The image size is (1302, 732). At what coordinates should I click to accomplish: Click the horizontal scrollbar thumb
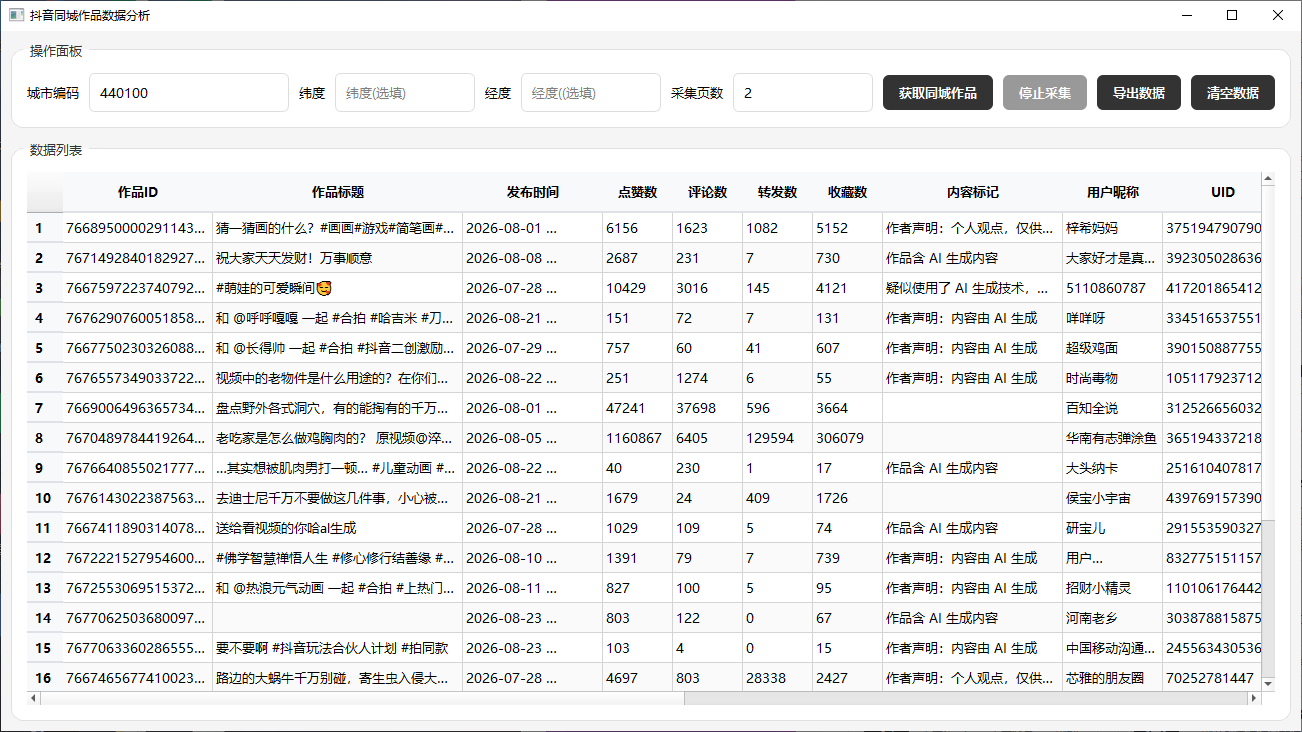coord(966,699)
